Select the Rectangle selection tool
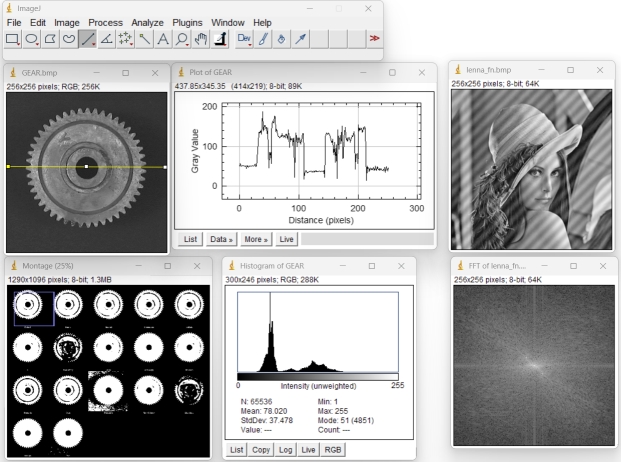This screenshot has height=462, width=621. [x=13, y=40]
